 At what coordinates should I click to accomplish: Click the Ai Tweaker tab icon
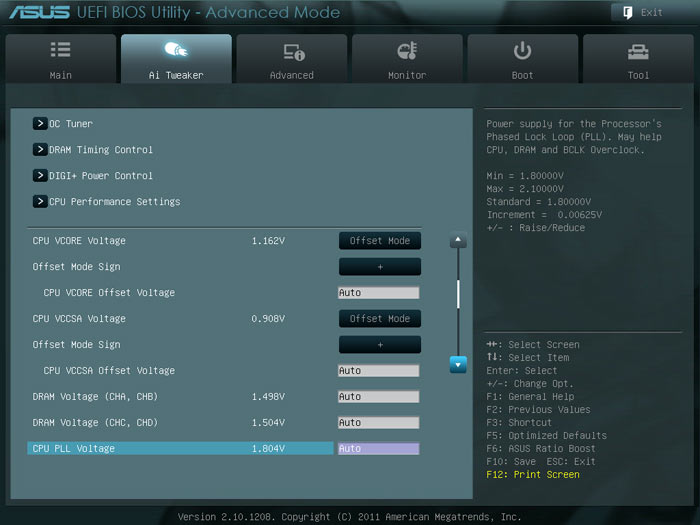click(176, 50)
